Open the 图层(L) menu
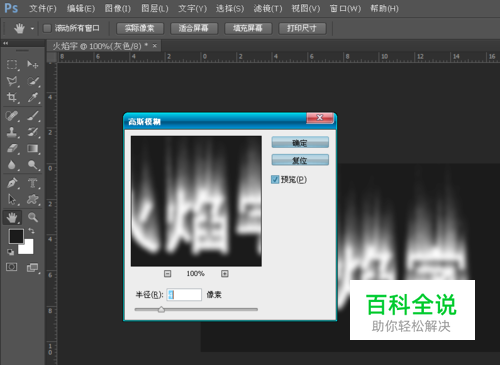Viewport: 500px width, 365px height. (155, 8)
